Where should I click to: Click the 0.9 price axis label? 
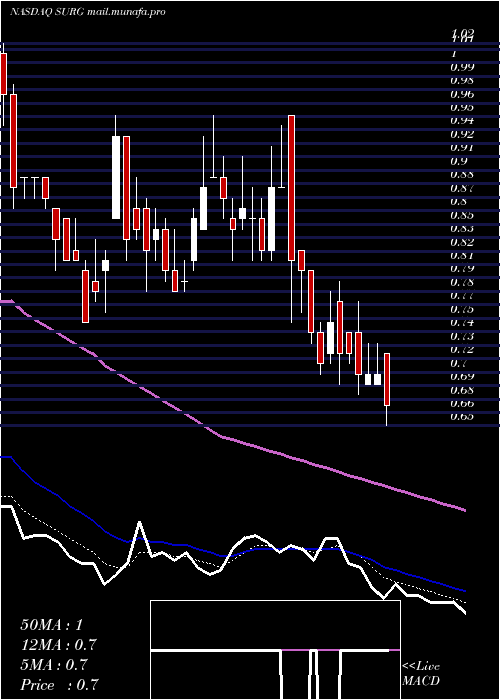[x=458, y=161]
